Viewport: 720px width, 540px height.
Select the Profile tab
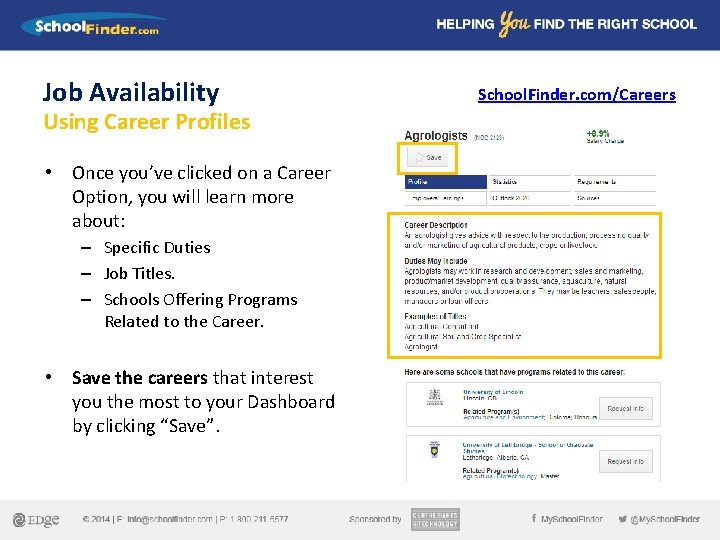pyautogui.click(x=445, y=182)
